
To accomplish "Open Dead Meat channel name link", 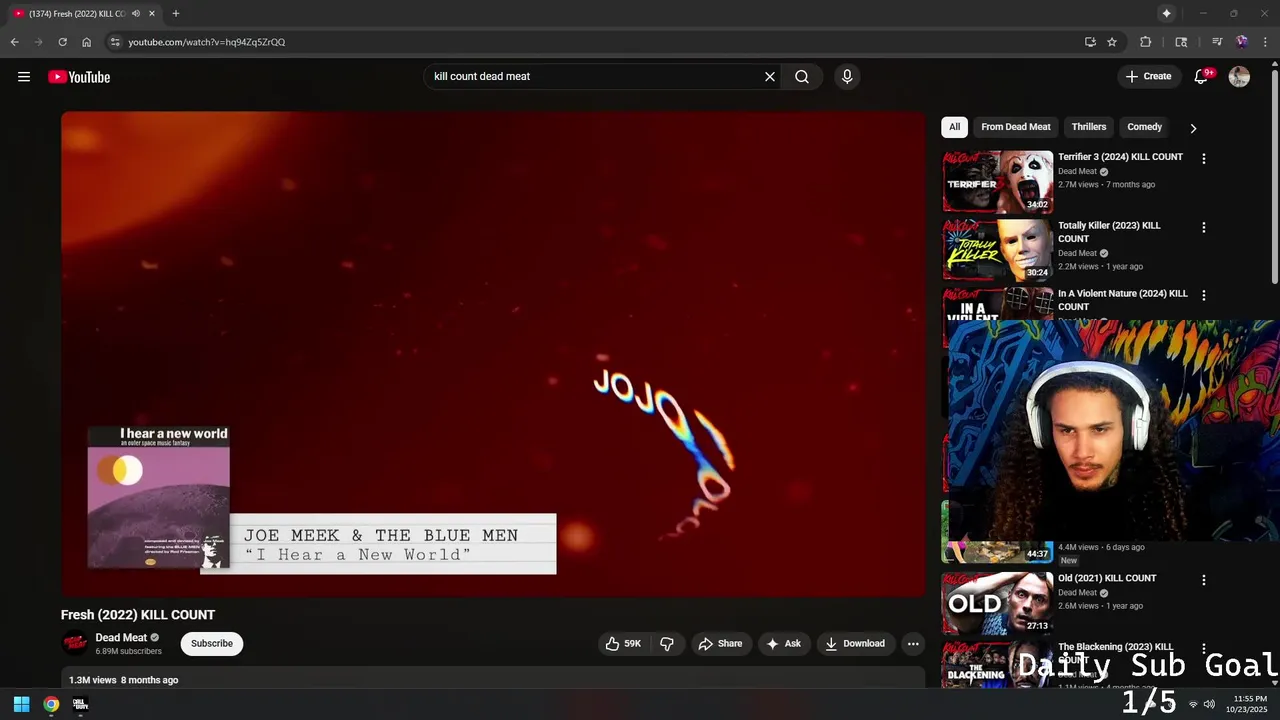I will click(x=121, y=638).
